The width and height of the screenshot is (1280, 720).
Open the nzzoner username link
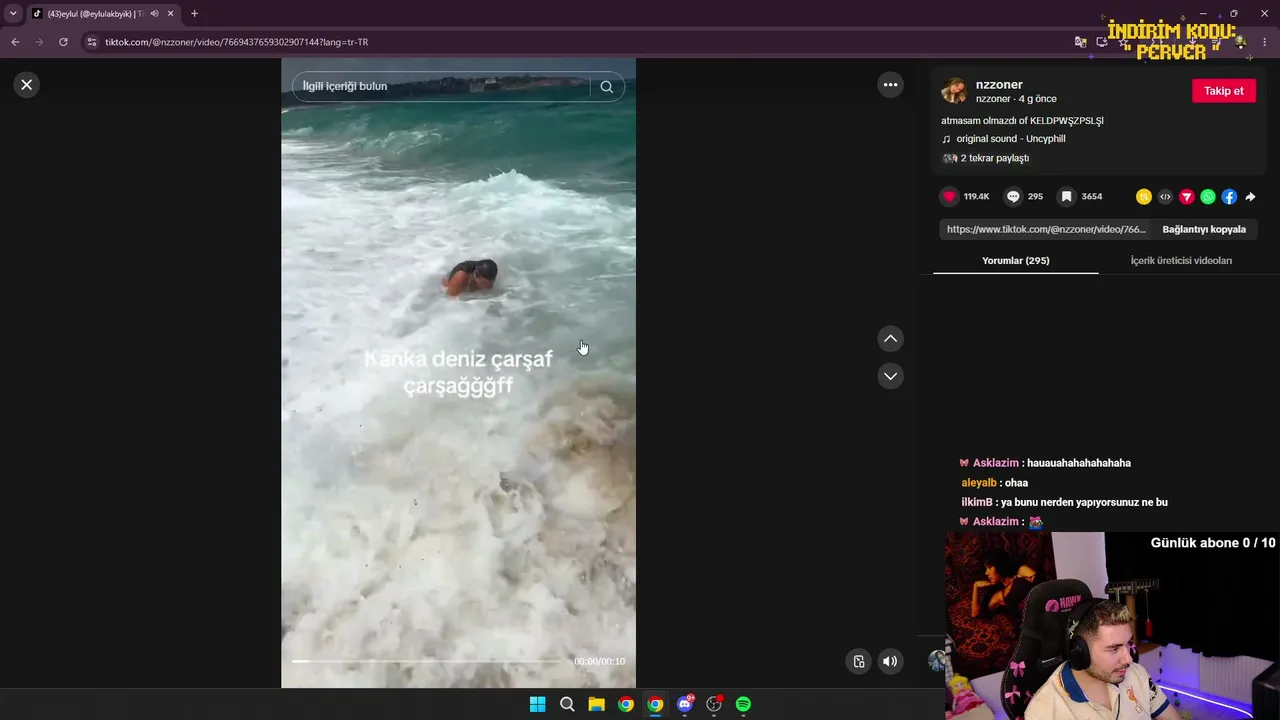pyautogui.click(x=999, y=85)
